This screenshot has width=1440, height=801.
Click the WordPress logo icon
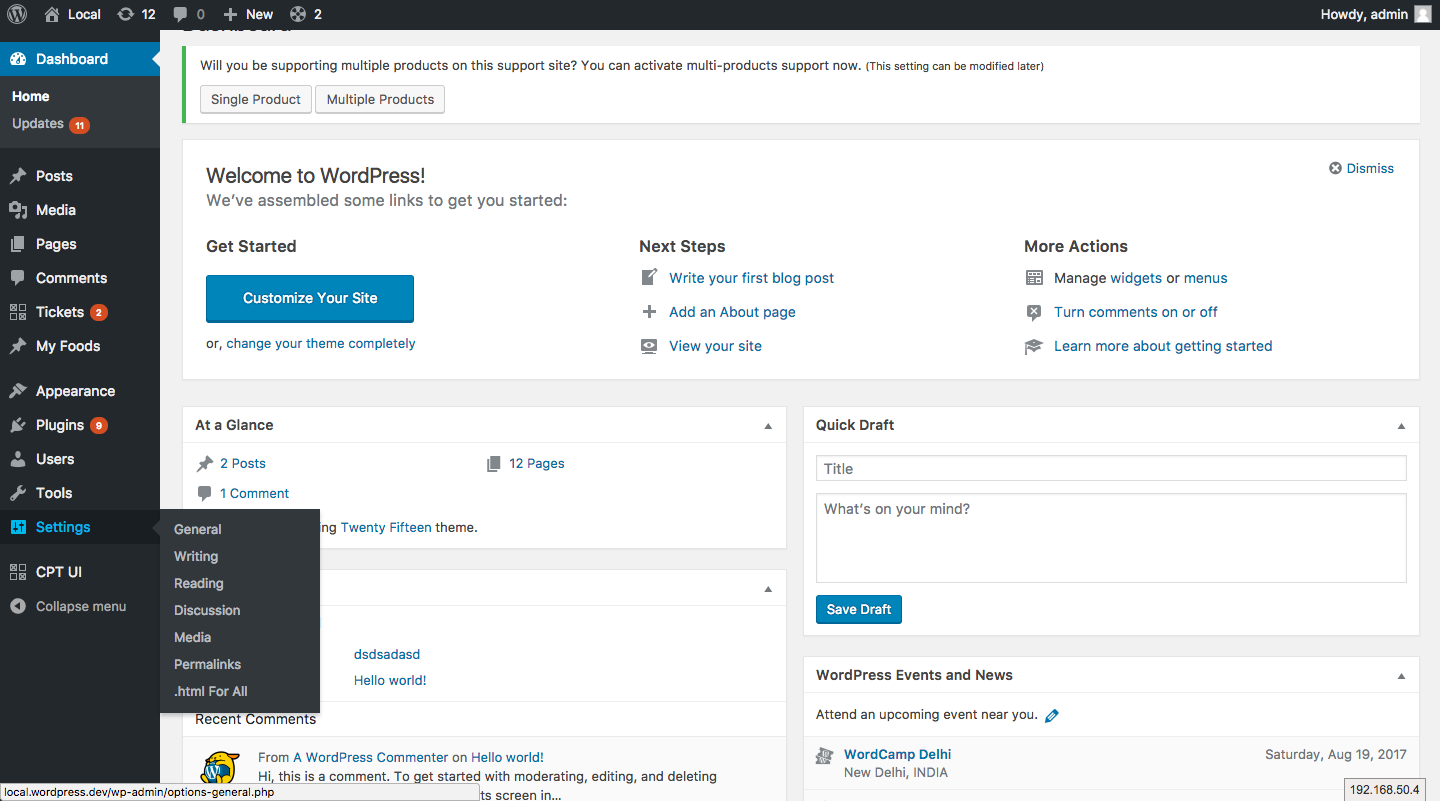point(17,14)
